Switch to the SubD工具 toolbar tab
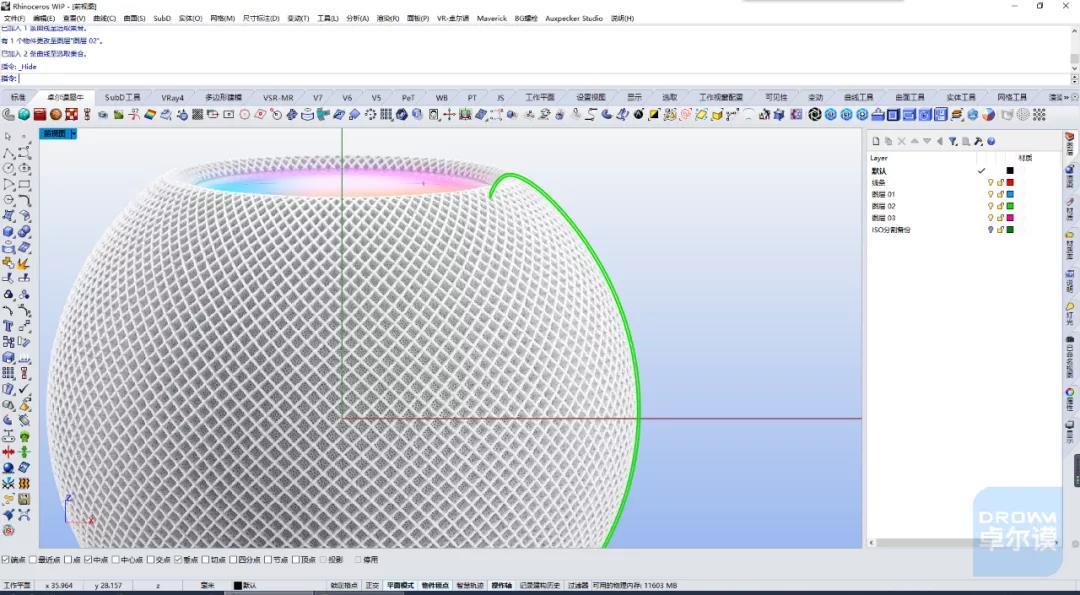This screenshot has width=1080, height=595. (x=123, y=98)
